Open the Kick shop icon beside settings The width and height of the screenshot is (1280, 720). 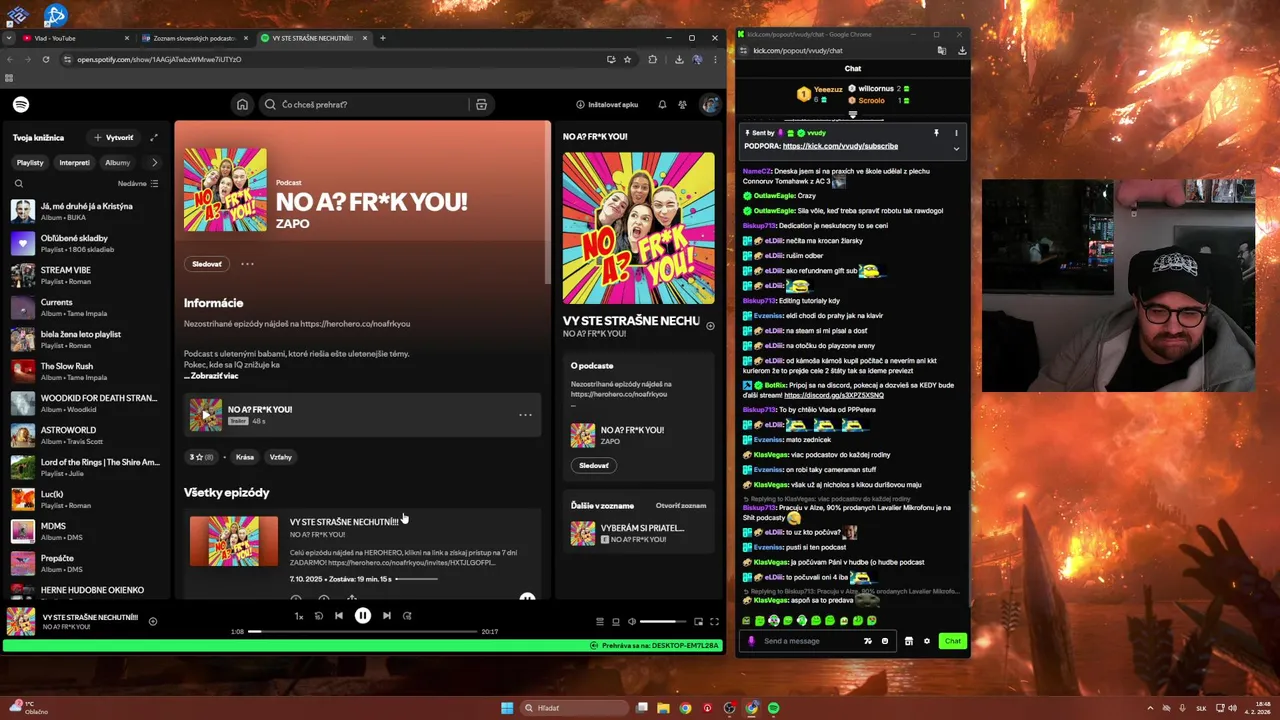908,641
